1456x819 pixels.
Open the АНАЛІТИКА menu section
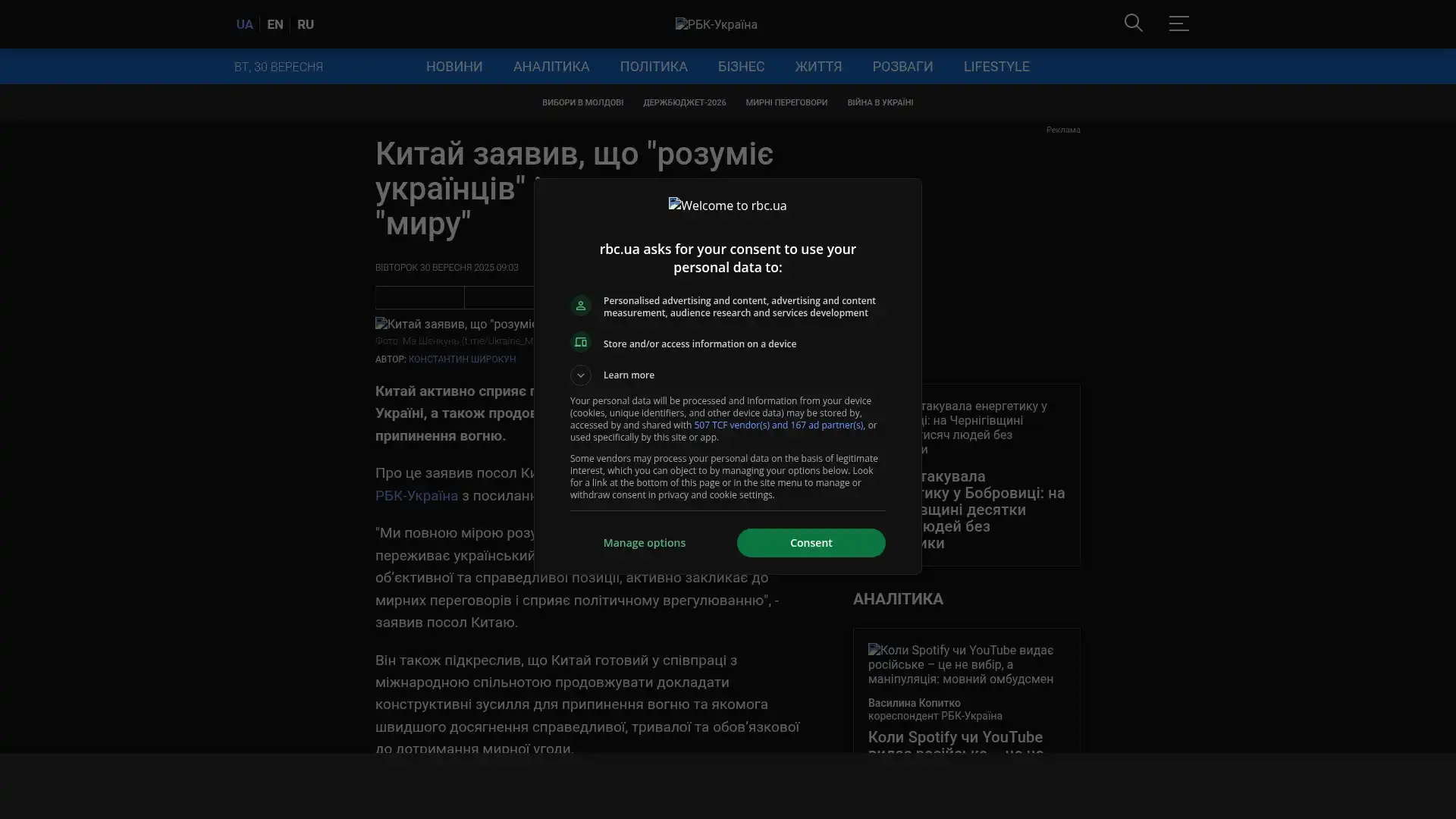[551, 67]
